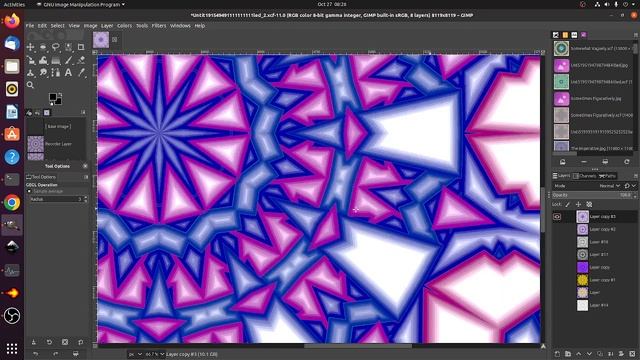
Task: Undo button in the history dock
Action: [x=36, y=353]
